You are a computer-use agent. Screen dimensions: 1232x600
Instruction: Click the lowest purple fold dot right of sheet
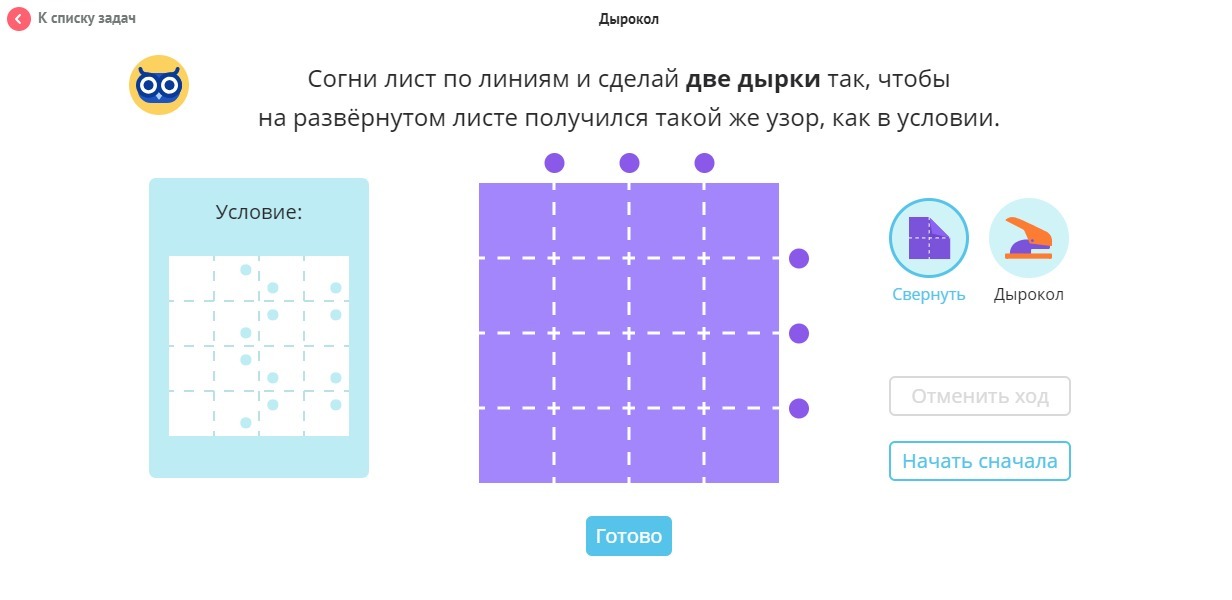799,408
